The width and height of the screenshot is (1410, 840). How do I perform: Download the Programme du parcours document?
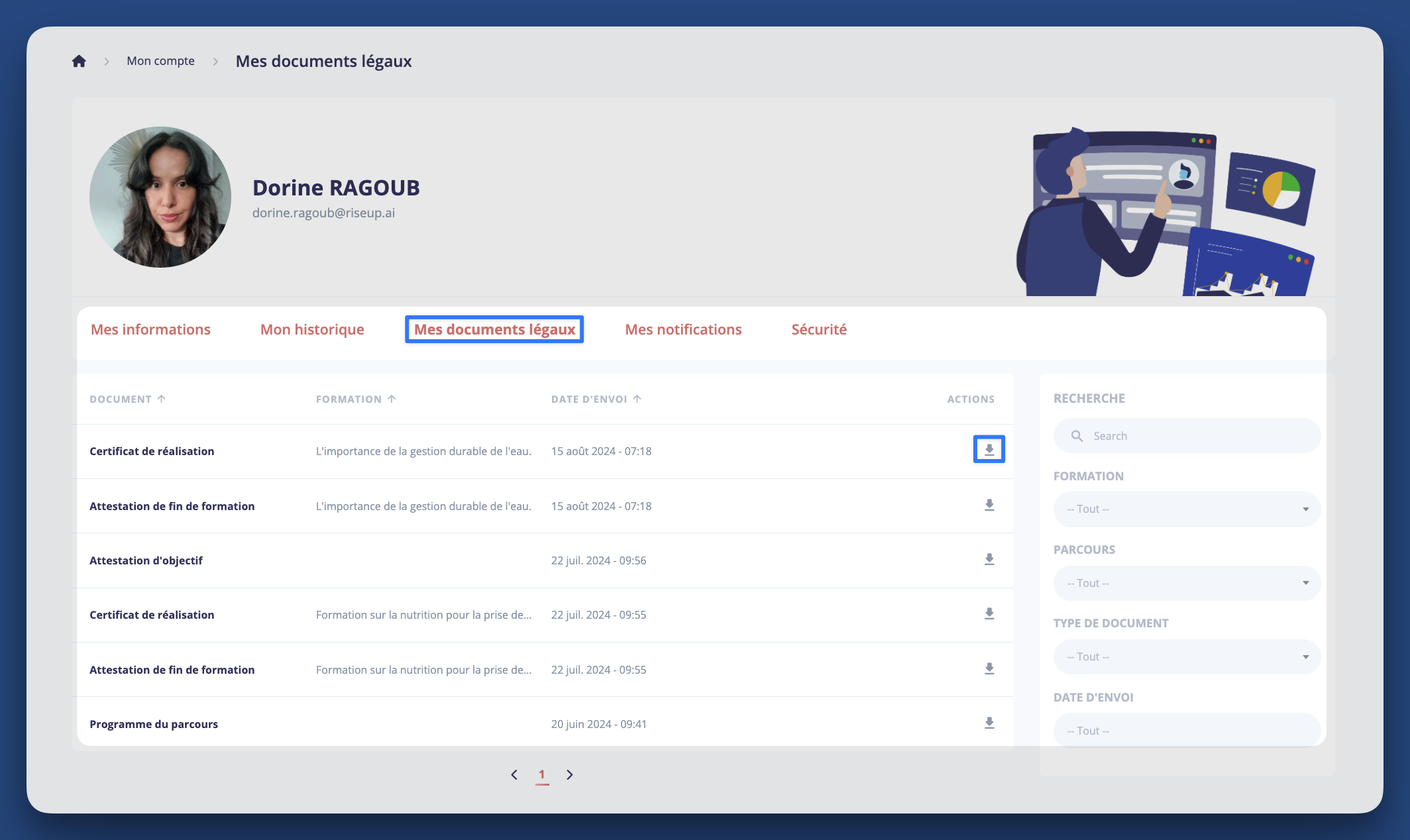pyautogui.click(x=989, y=723)
